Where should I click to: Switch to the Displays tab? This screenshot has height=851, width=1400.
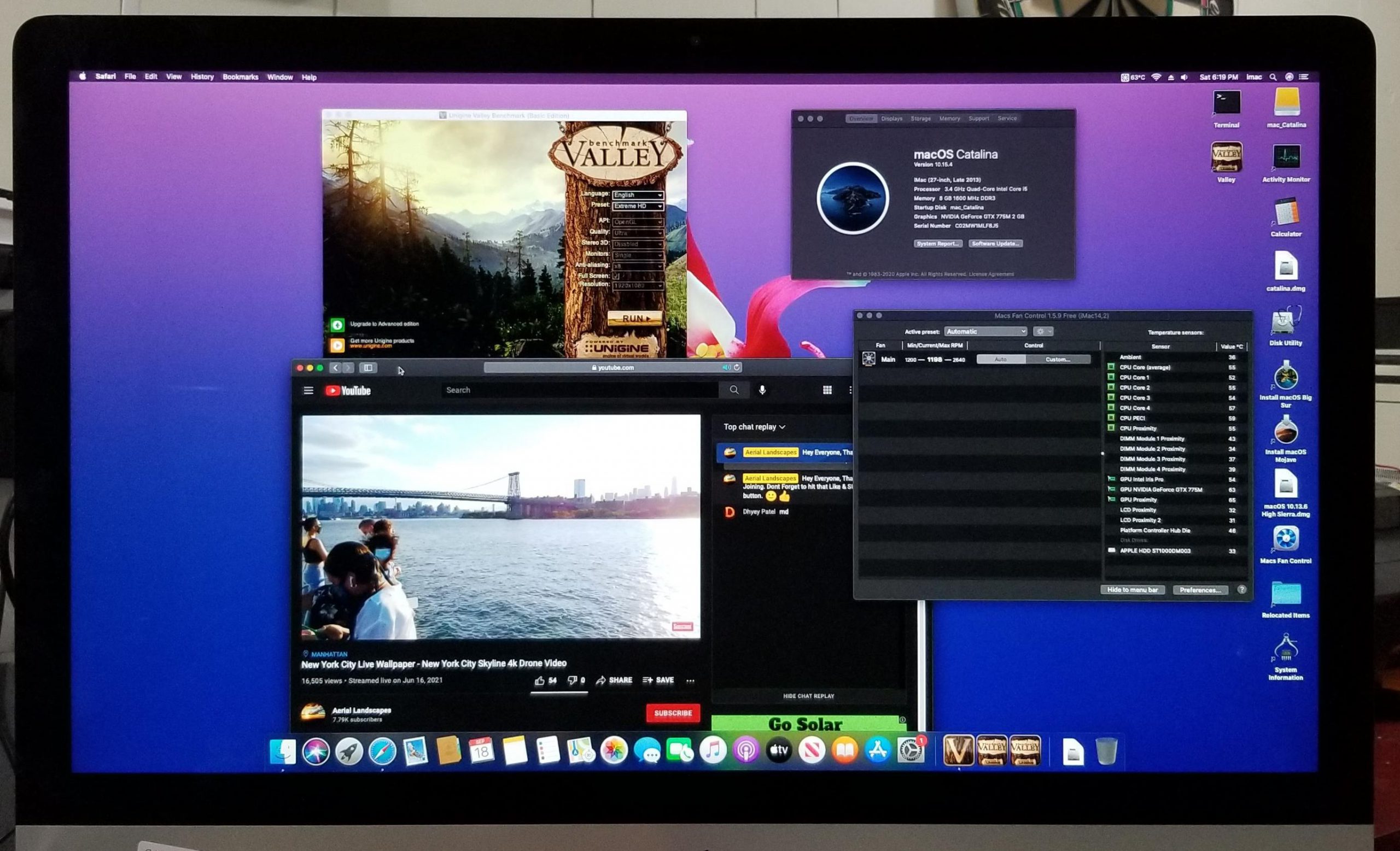coord(891,119)
